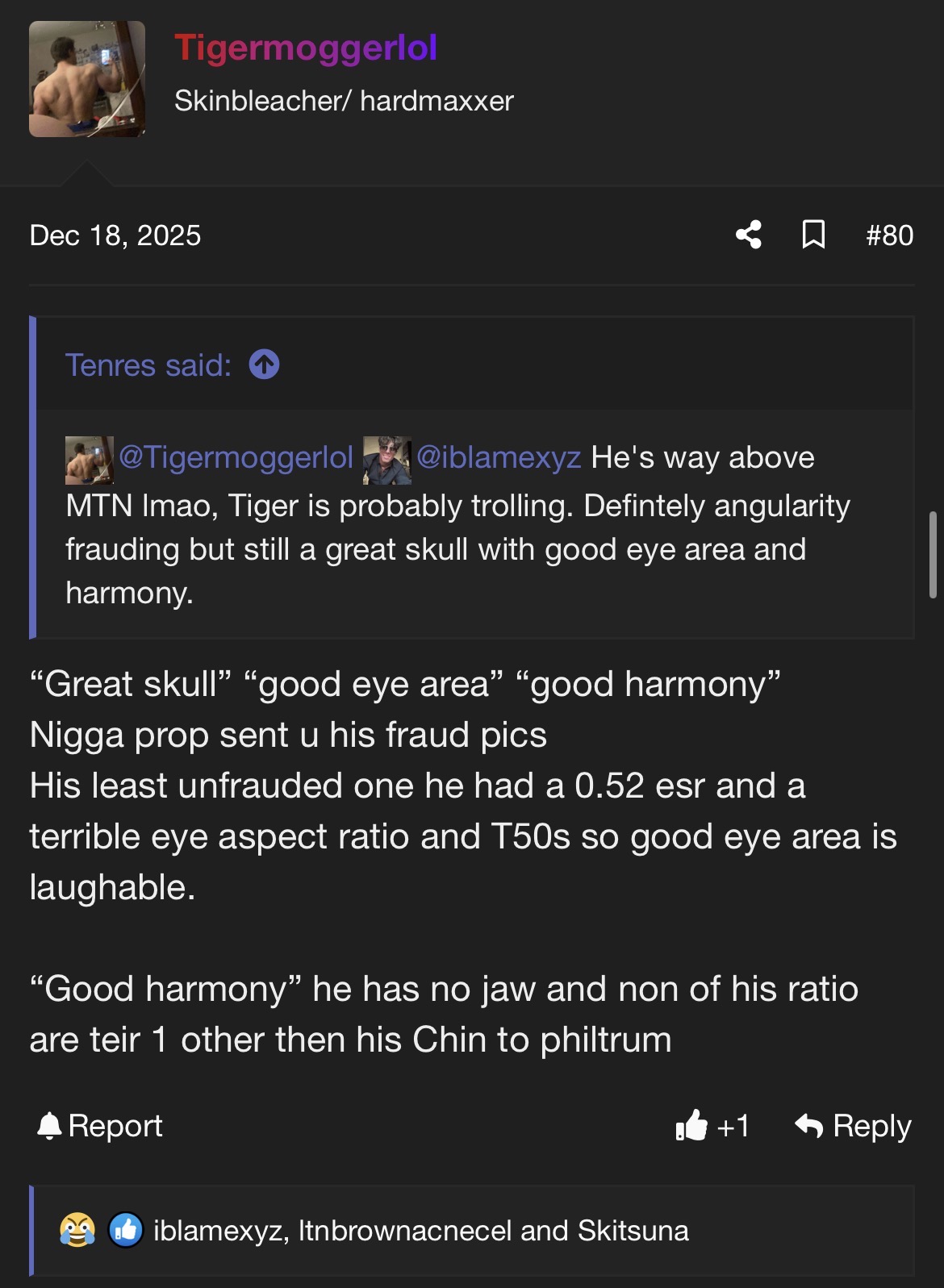944x1288 pixels.
Task: Click small Tigermoggerlol avatar in quote
Action: 89,460
